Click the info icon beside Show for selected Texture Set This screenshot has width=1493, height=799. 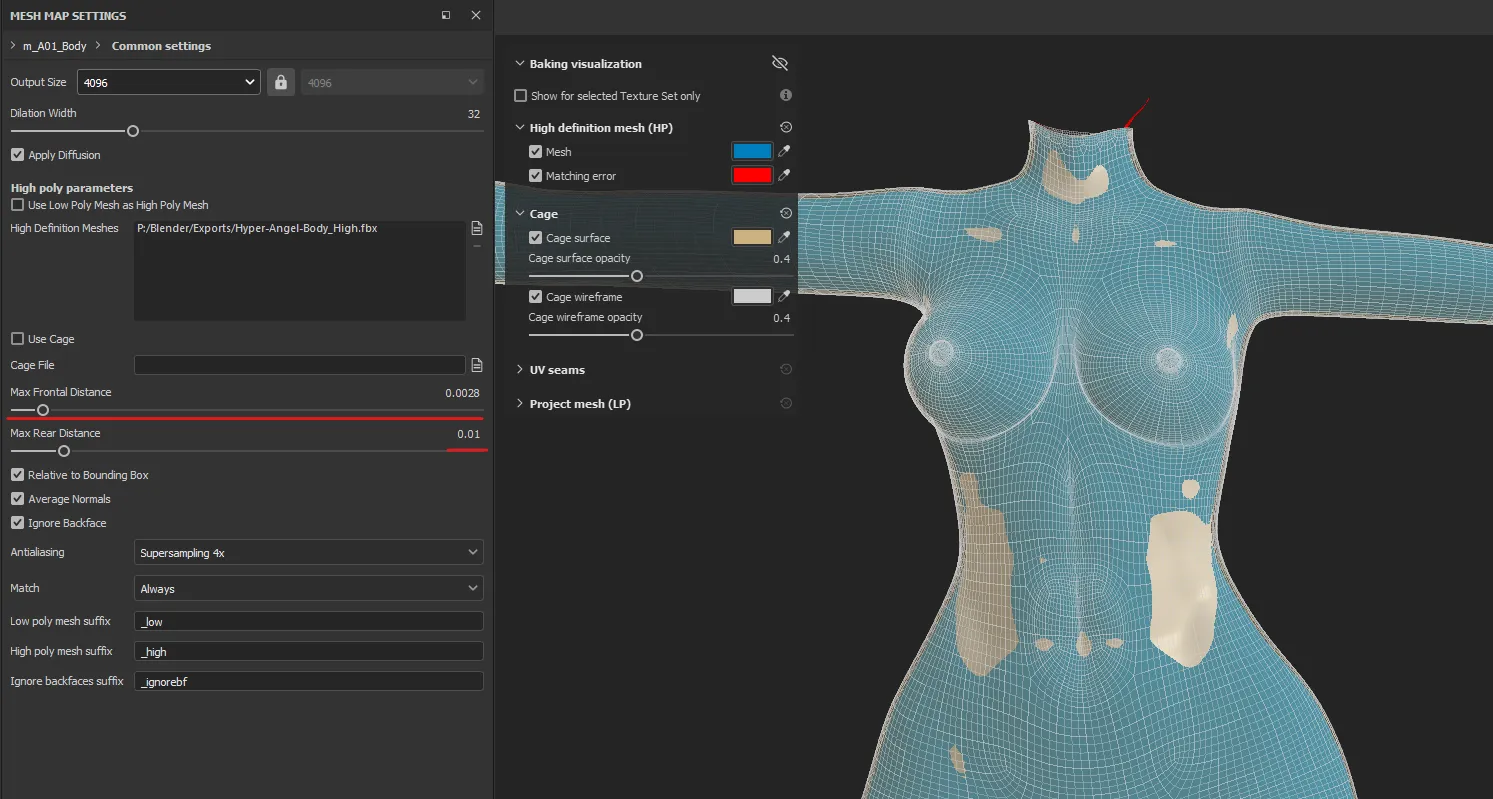[786, 95]
